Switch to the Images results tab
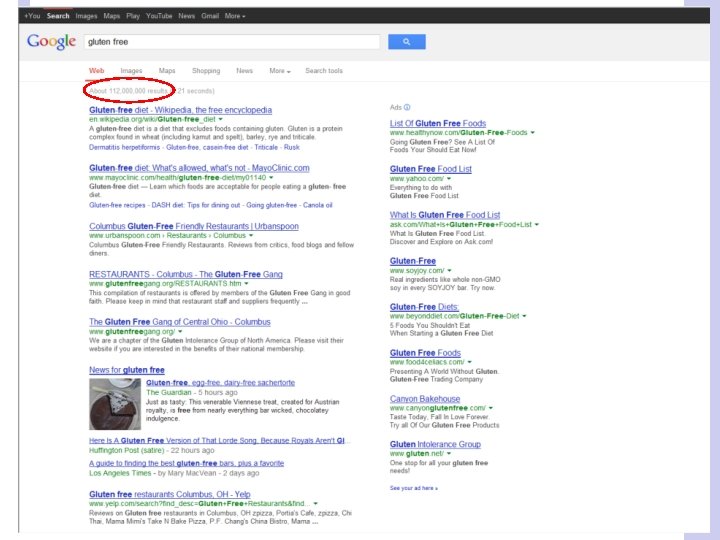 131,71
